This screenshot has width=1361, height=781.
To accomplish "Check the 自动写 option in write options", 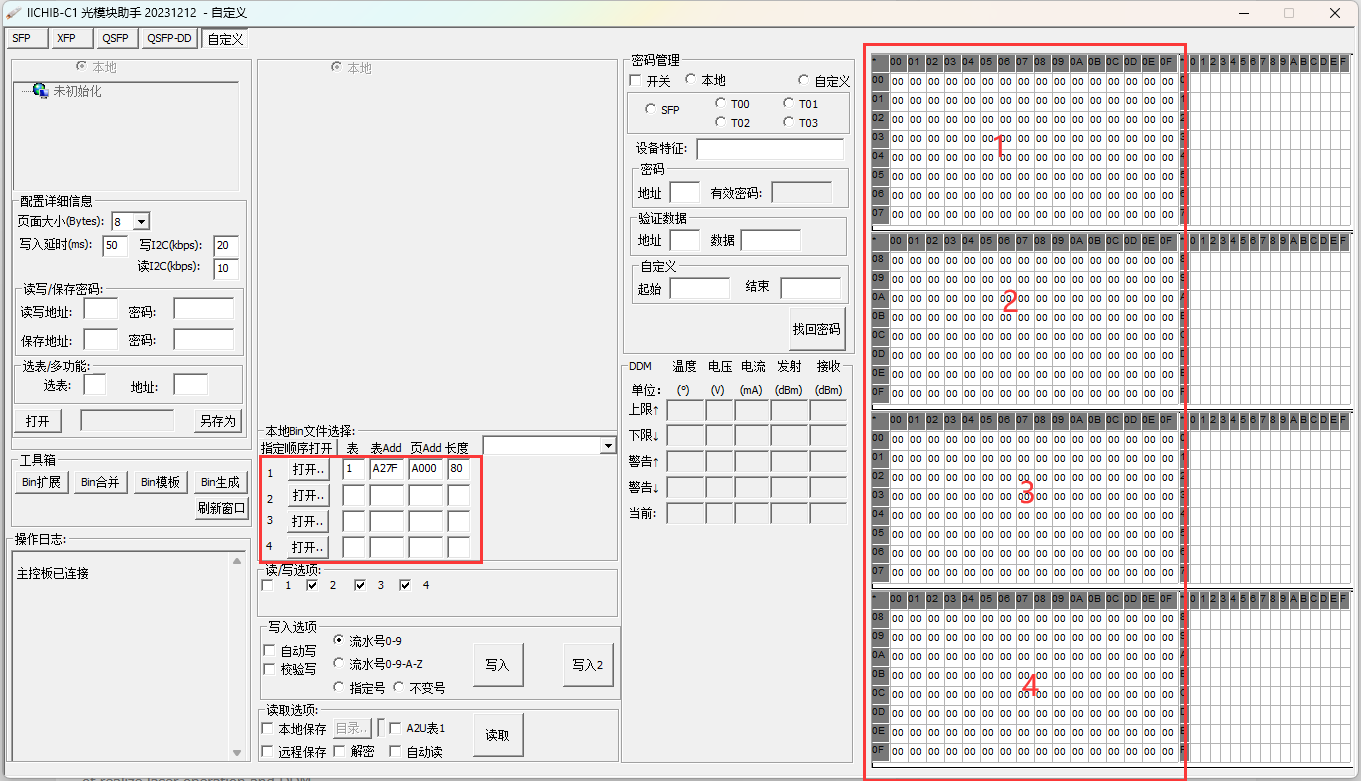I will pos(268,650).
